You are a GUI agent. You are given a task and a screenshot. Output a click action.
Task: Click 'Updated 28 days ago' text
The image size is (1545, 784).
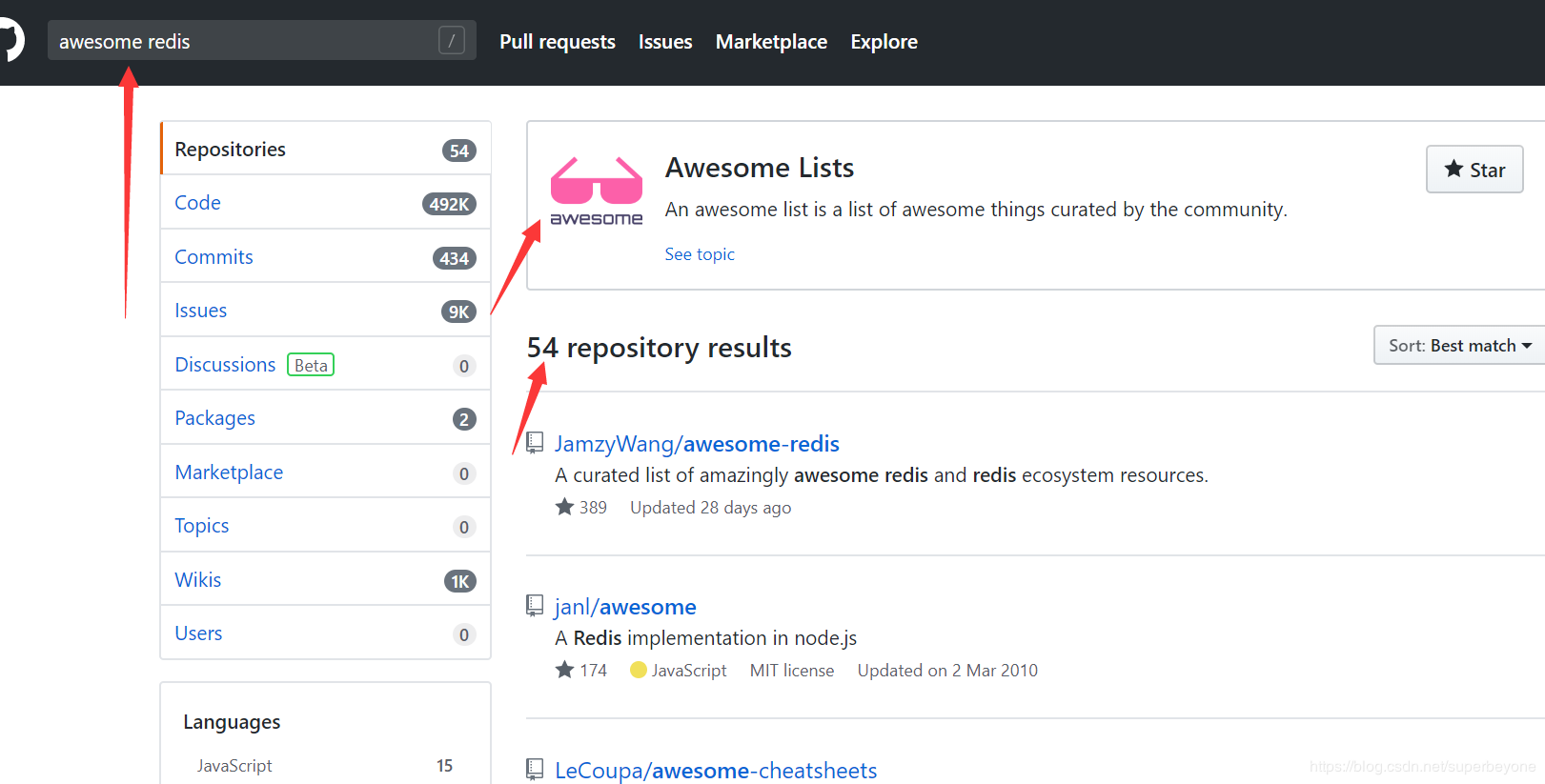point(710,508)
